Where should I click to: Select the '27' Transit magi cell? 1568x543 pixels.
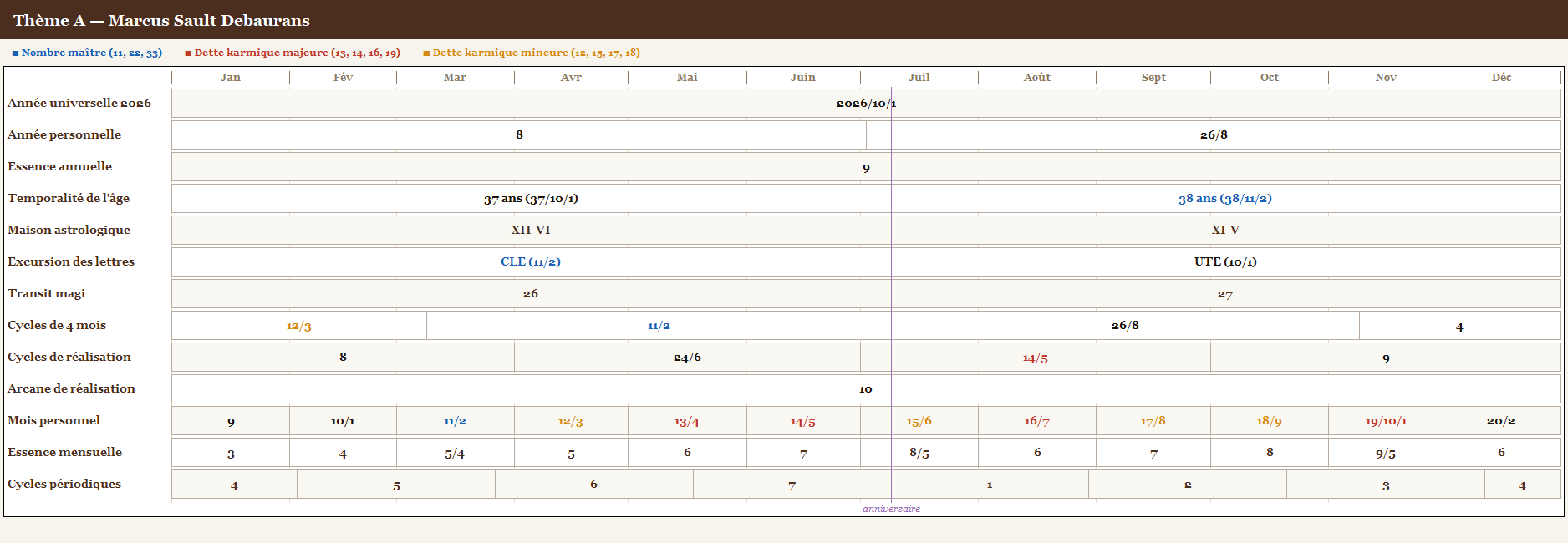[1225, 294]
